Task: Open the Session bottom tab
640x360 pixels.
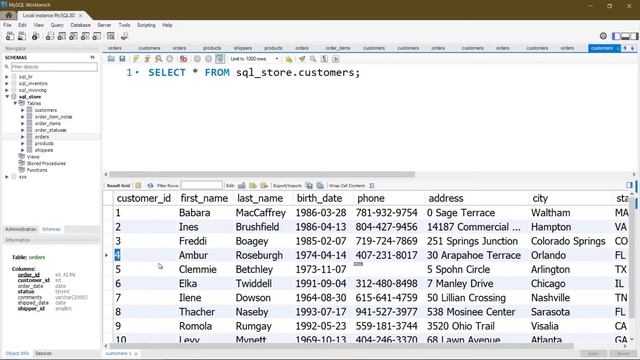Action: tap(43, 353)
